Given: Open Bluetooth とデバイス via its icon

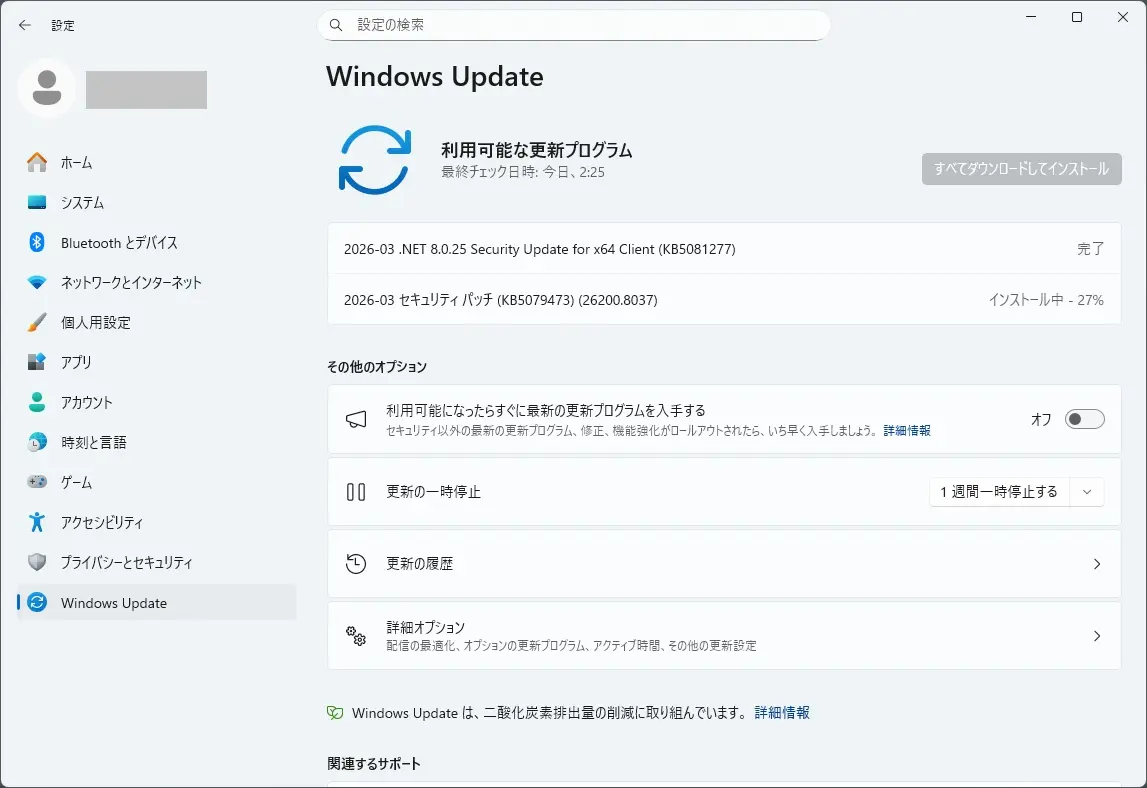Looking at the screenshot, I should pyautogui.click(x=37, y=242).
